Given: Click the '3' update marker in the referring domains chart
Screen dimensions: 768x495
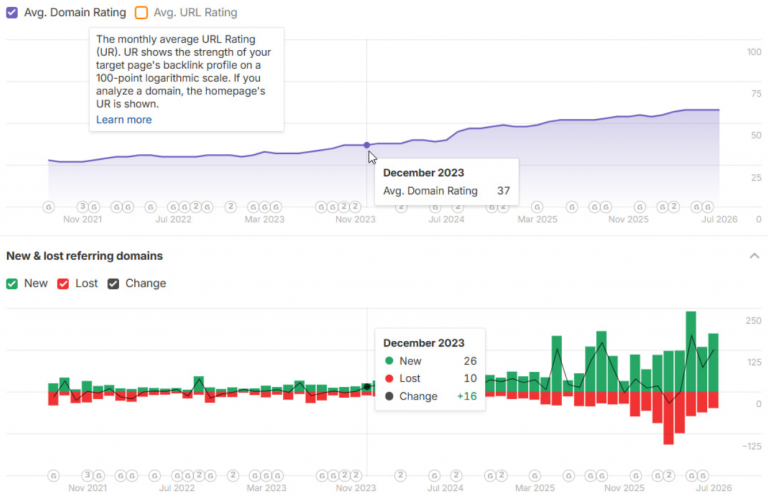Looking at the screenshot, I should [x=87, y=475].
